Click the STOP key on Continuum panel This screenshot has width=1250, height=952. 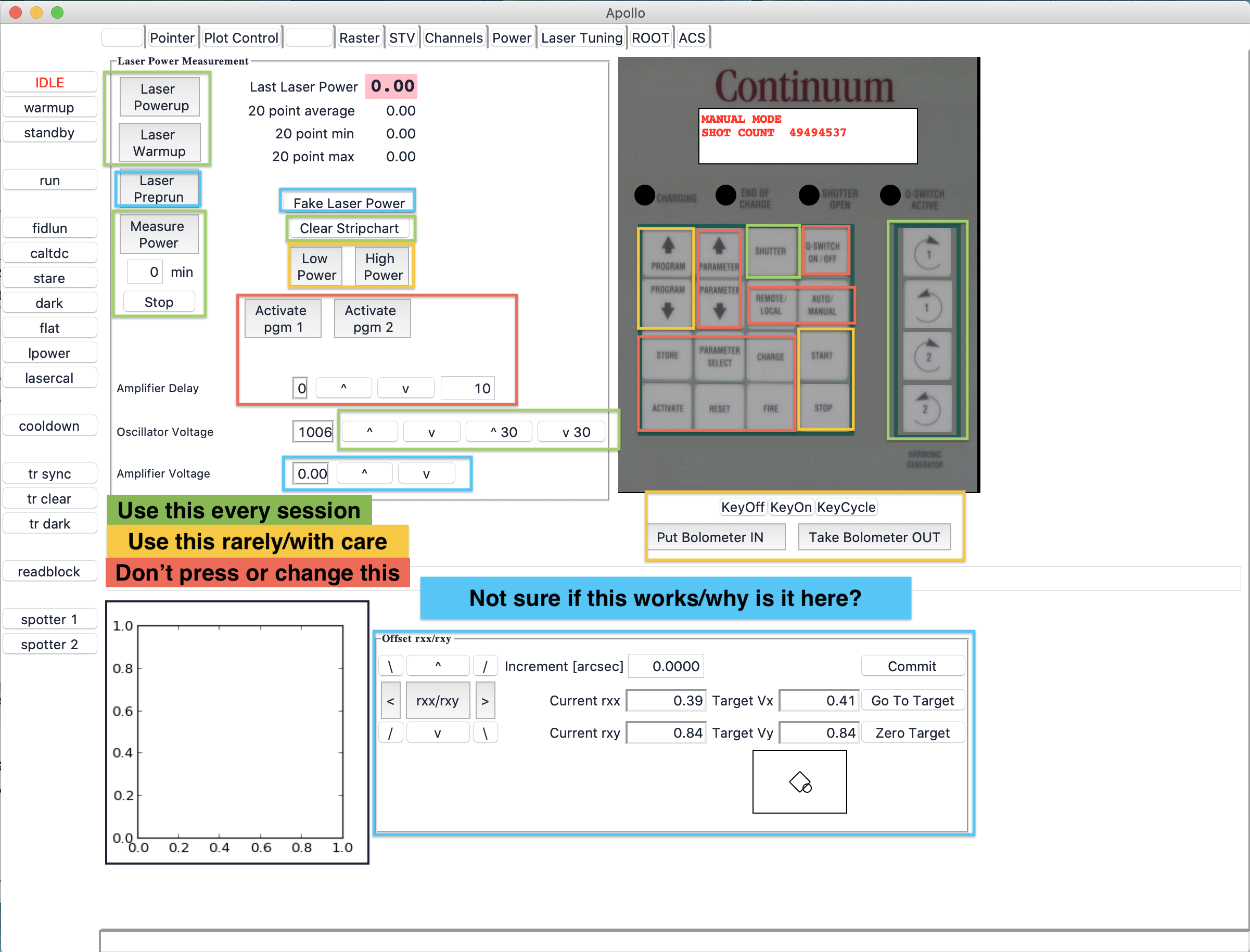pyautogui.click(x=822, y=407)
